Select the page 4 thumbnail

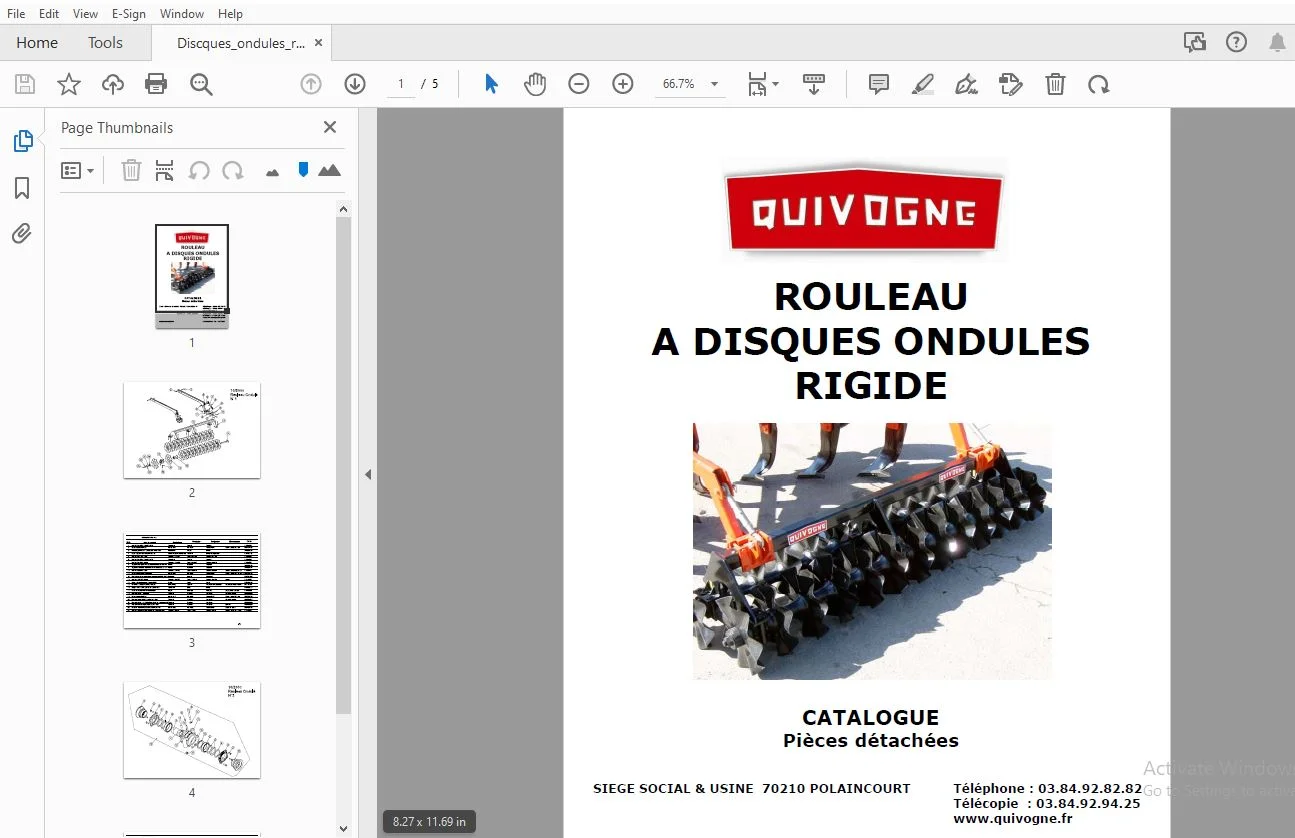coord(192,730)
